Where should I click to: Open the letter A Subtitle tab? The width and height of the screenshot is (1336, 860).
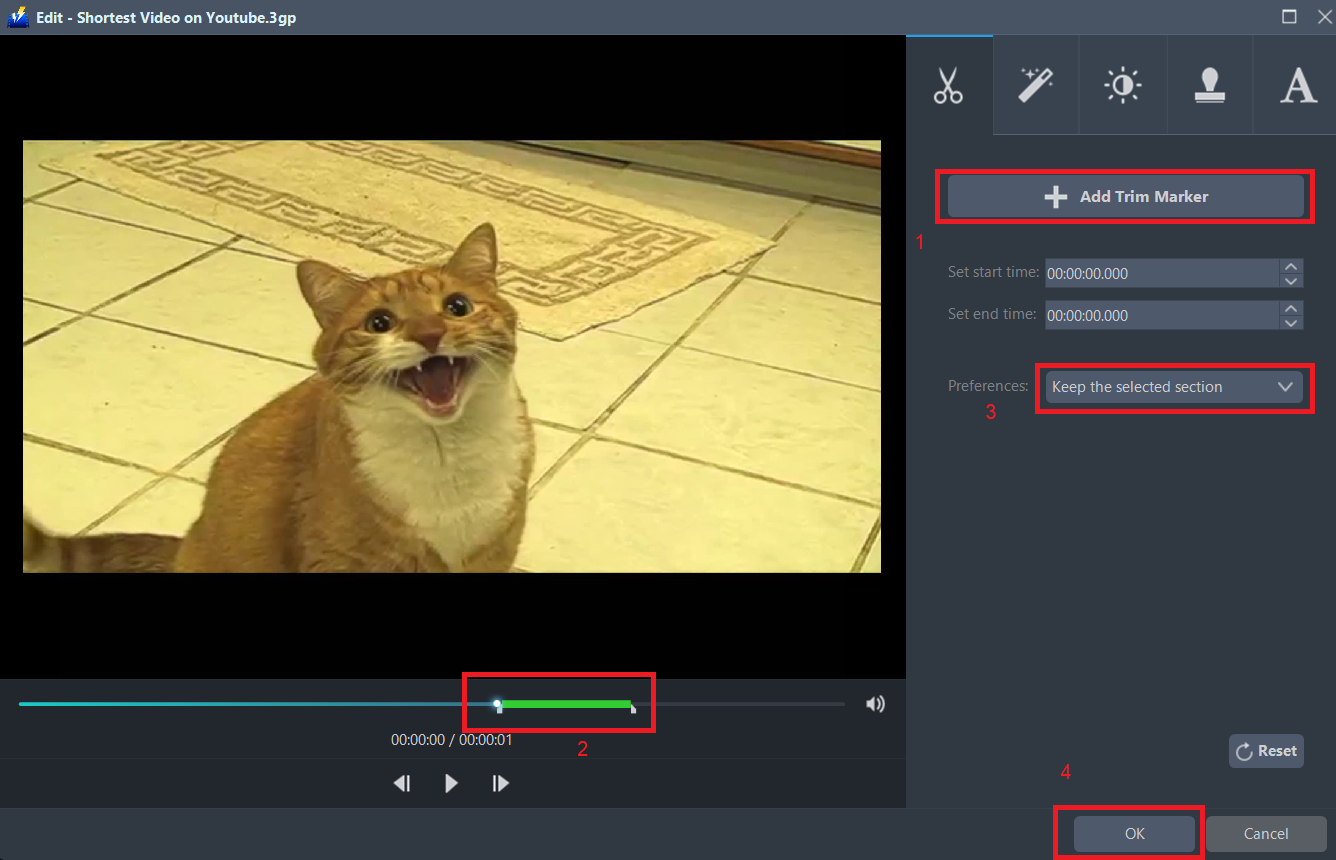(x=1298, y=86)
